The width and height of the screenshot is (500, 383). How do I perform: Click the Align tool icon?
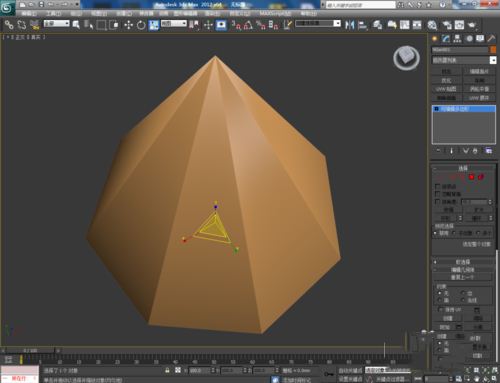pos(362,25)
